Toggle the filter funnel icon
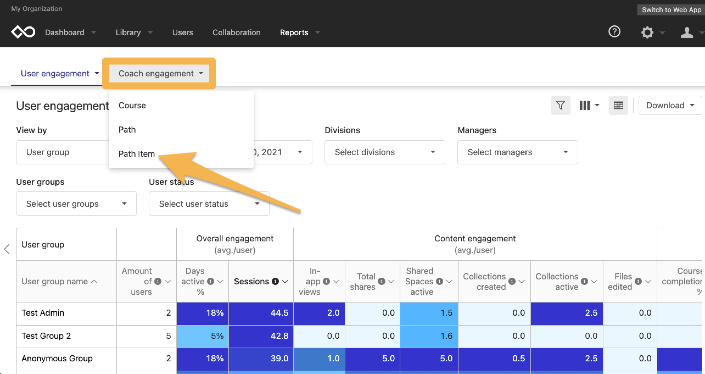Viewport: 705px width, 374px height. [560, 105]
